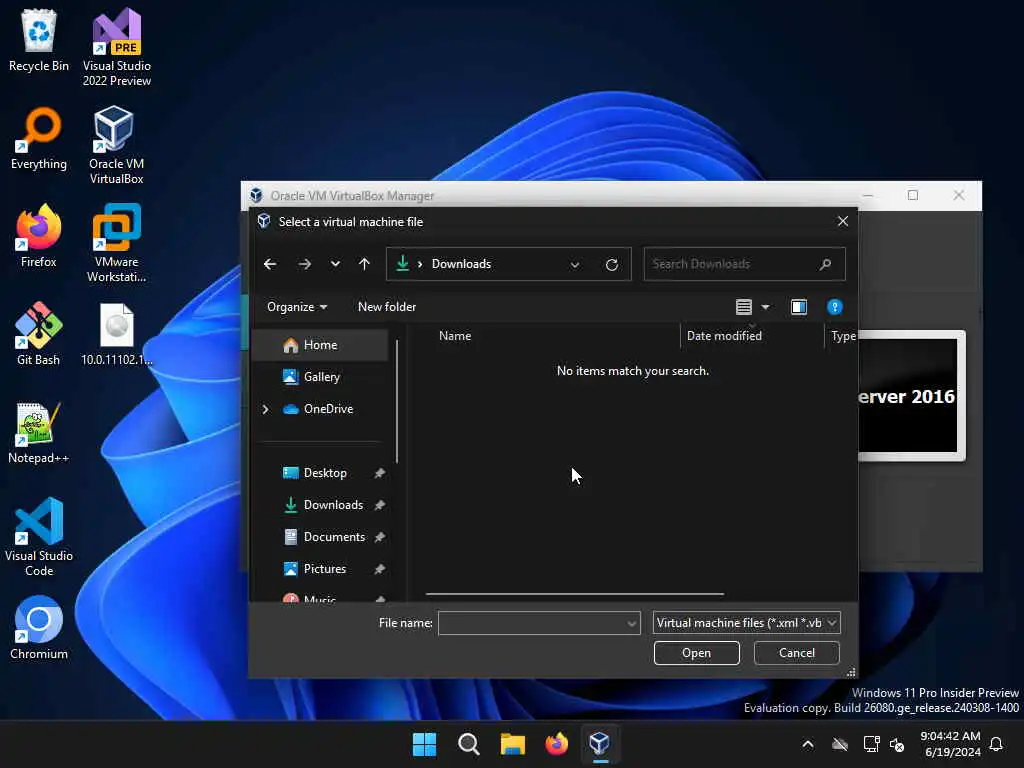Open pinned Documents folder
The height and width of the screenshot is (768, 1024).
334,537
